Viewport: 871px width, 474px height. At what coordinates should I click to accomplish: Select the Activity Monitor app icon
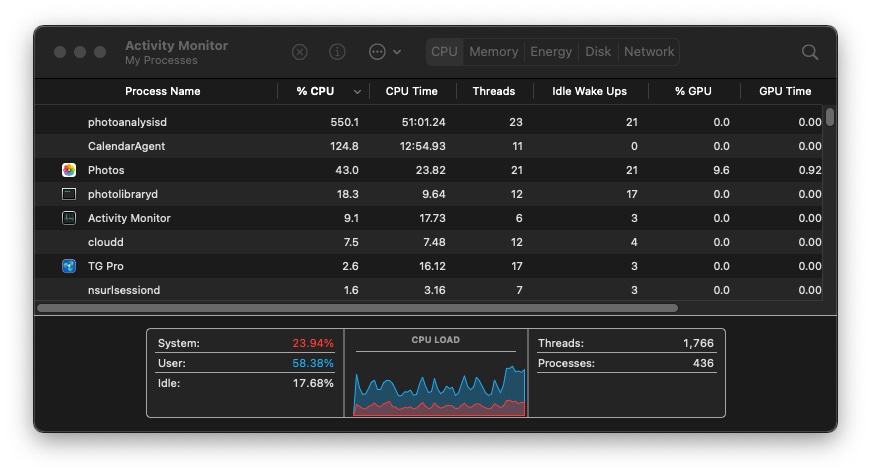[69, 218]
